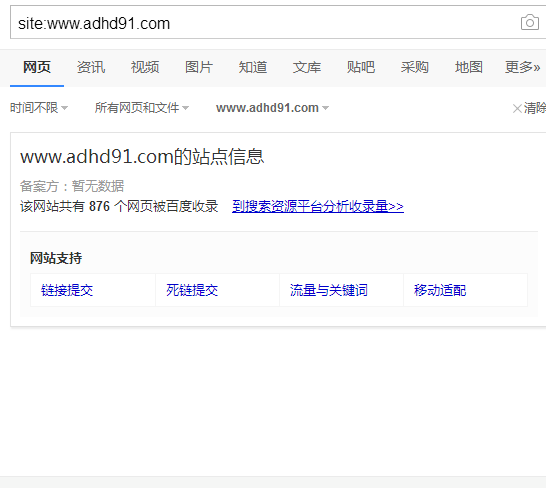The width and height of the screenshot is (546, 488).
Task: Open 所有网页和文件 file type dropdown
Action: pos(142,108)
